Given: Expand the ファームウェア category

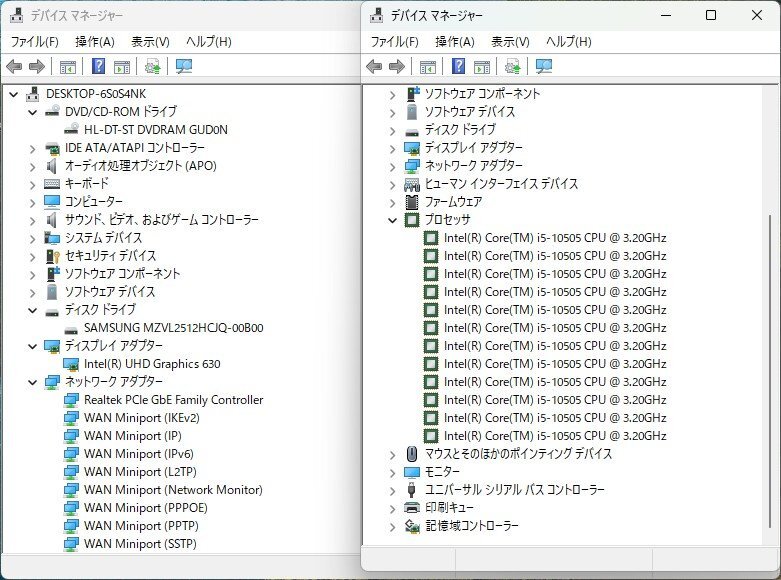Looking at the screenshot, I should tap(392, 202).
